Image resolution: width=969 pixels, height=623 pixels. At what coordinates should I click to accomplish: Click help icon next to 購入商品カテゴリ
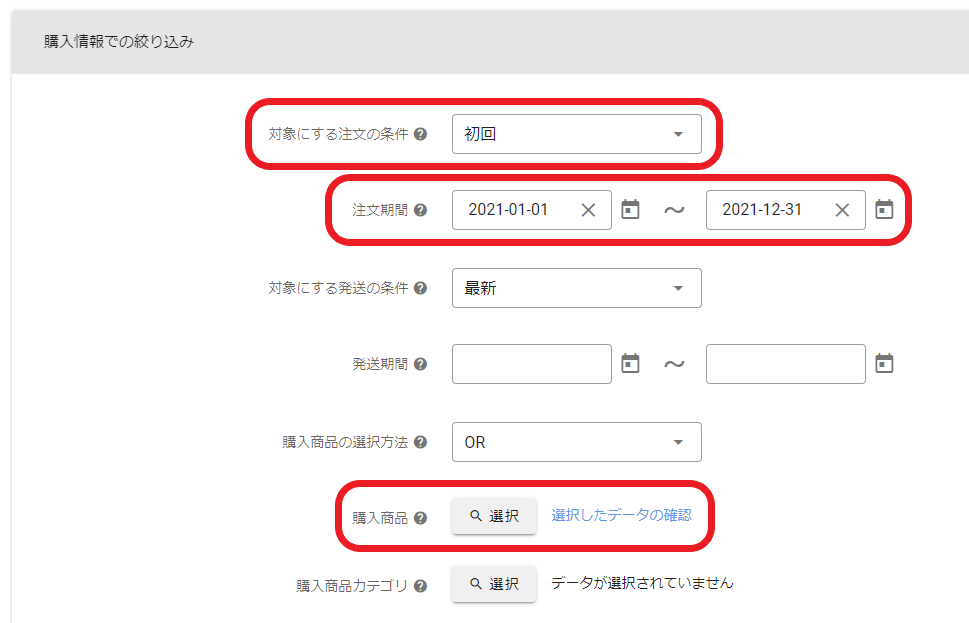click(x=421, y=586)
